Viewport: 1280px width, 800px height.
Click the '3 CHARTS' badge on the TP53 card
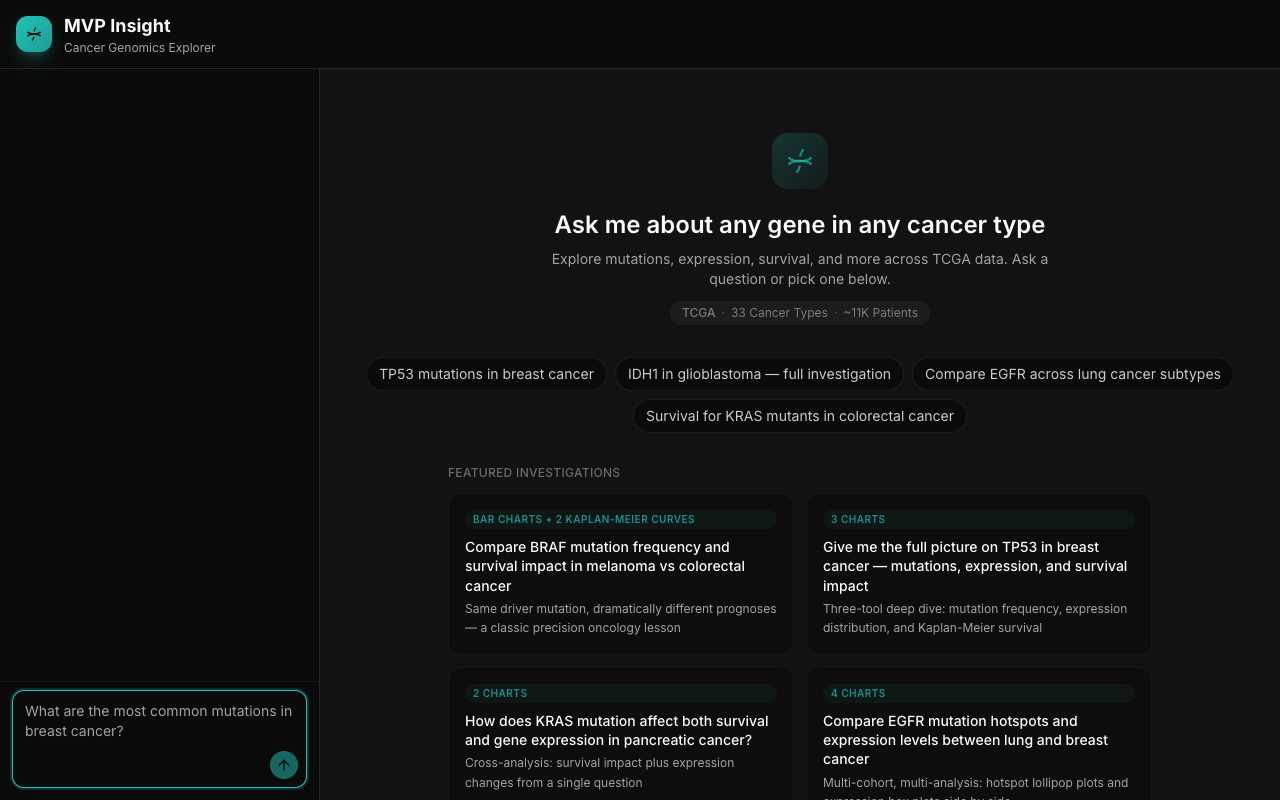858,519
